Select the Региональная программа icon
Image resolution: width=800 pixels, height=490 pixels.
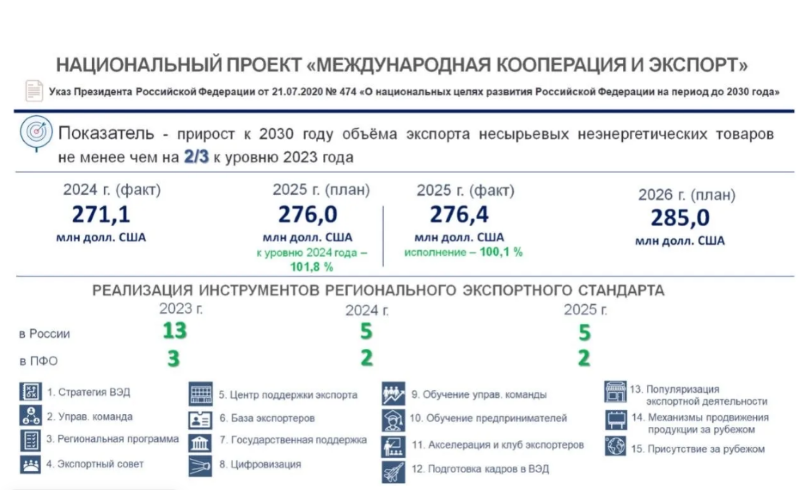(x=30, y=440)
